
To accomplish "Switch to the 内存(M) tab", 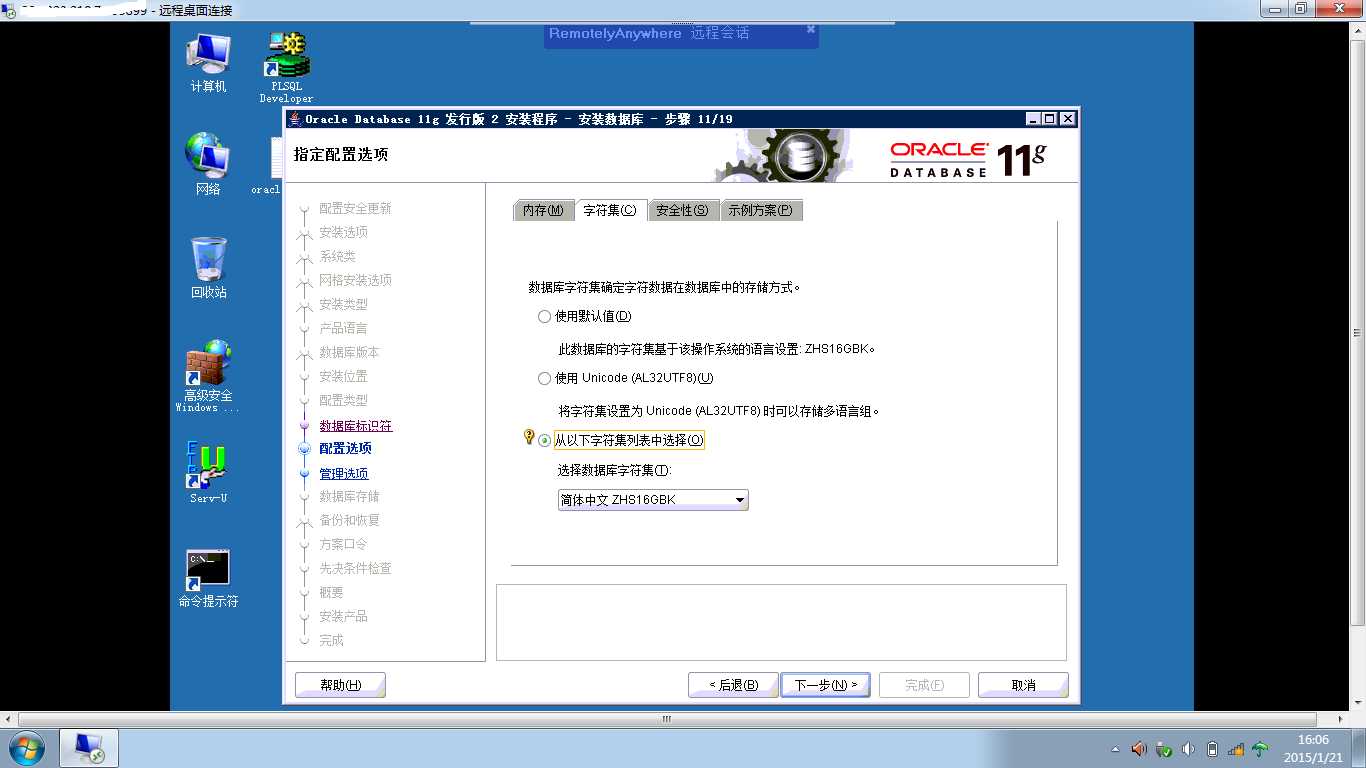I will coord(543,211).
